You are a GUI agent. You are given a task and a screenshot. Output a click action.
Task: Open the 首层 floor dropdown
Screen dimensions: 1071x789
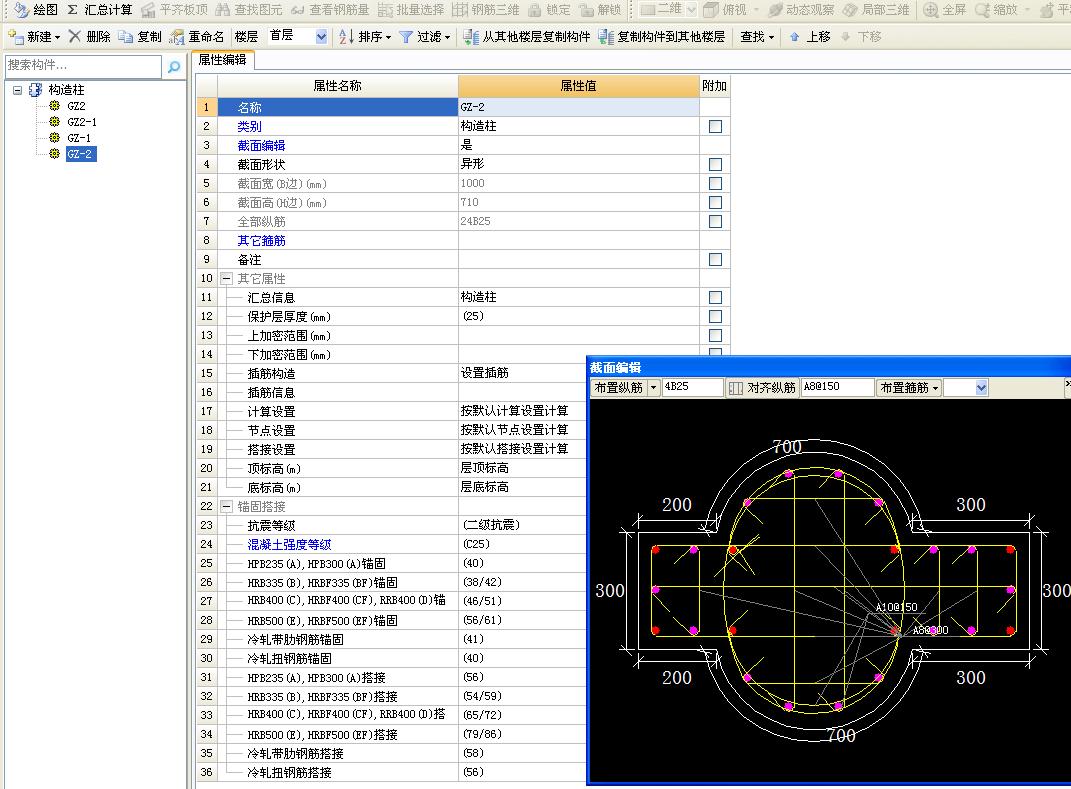pos(321,36)
